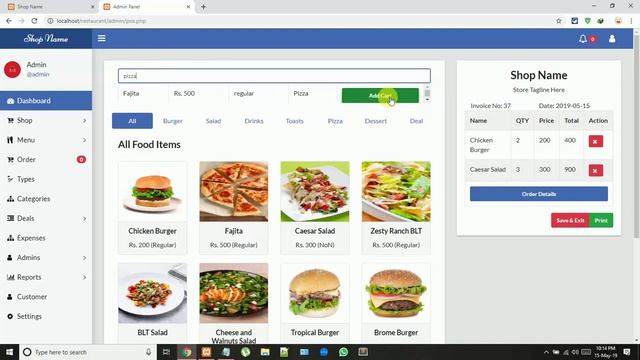Click the Shop cart icon in sidebar
640x360 pixels.
(11, 120)
